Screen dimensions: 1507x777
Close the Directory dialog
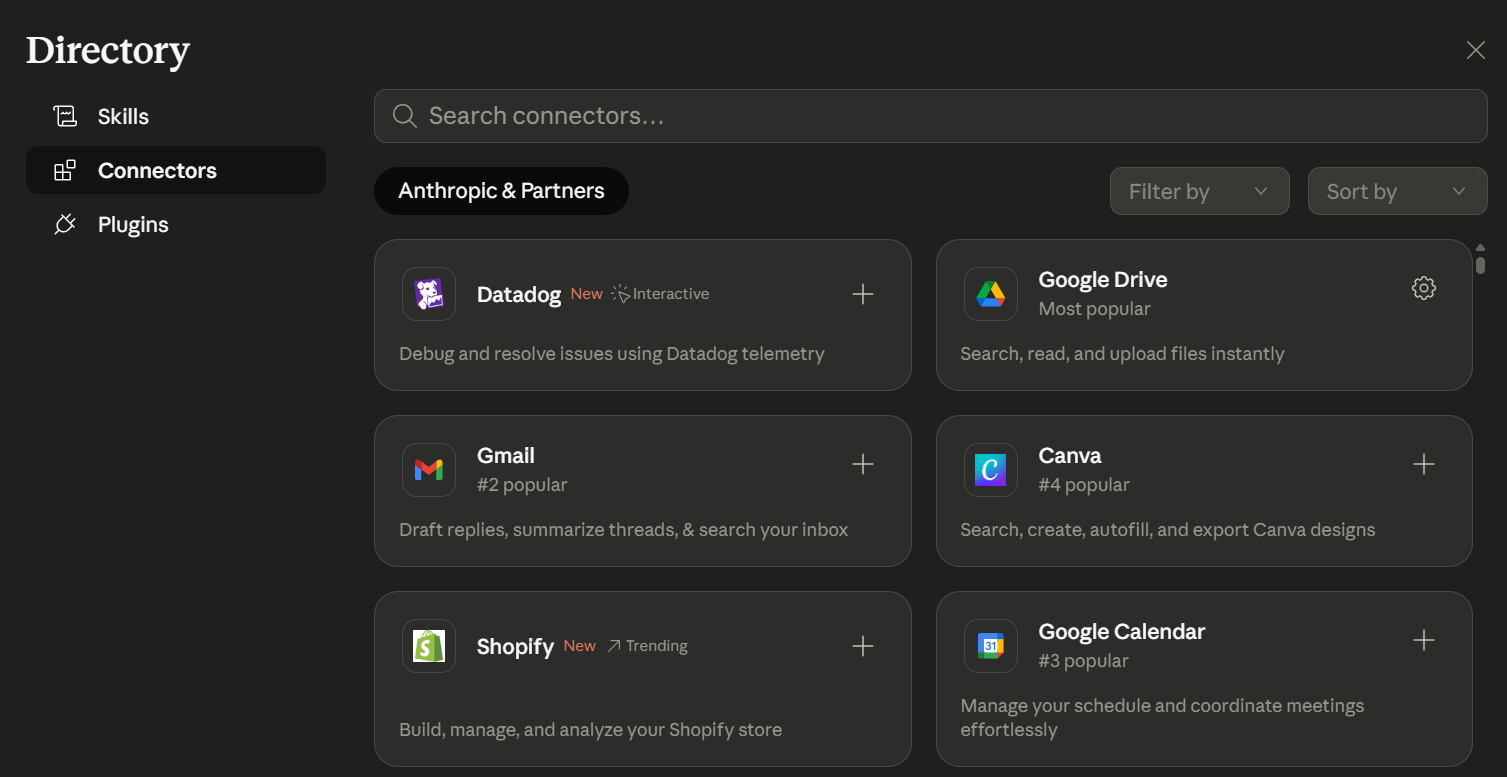pos(1475,50)
